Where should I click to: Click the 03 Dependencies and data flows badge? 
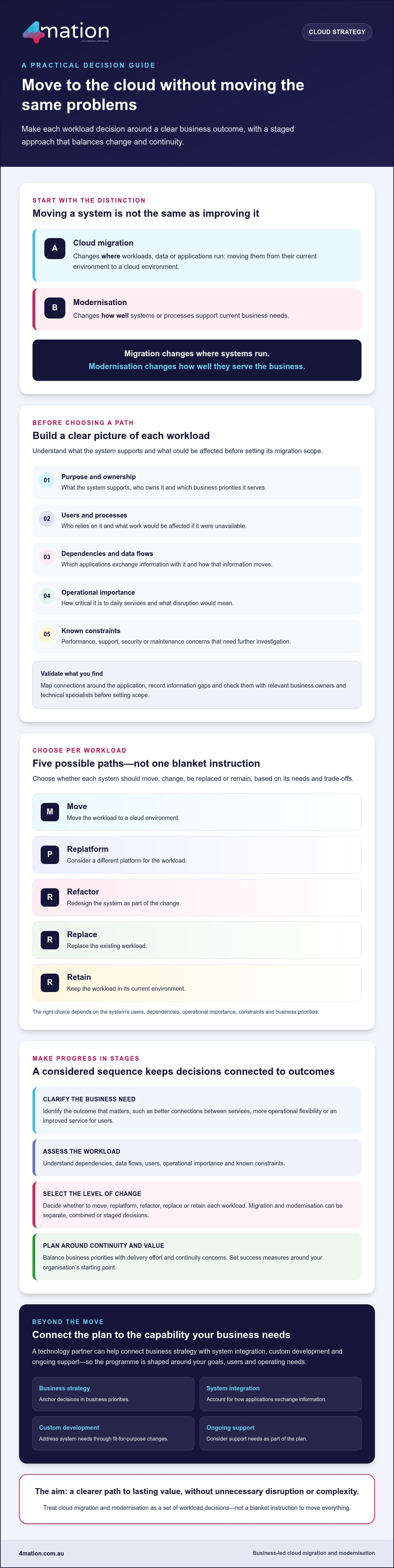[x=47, y=557]
